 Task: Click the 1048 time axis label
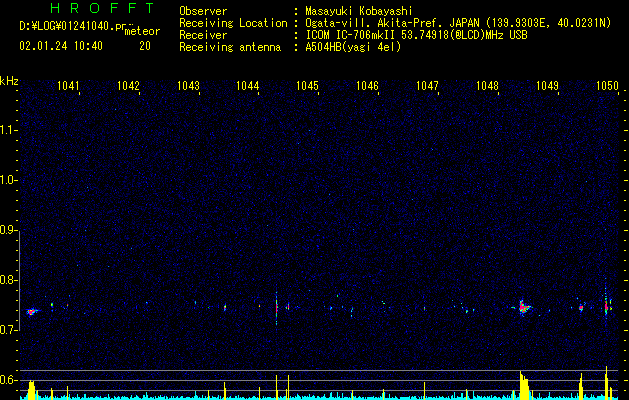(x=487, y=86)
